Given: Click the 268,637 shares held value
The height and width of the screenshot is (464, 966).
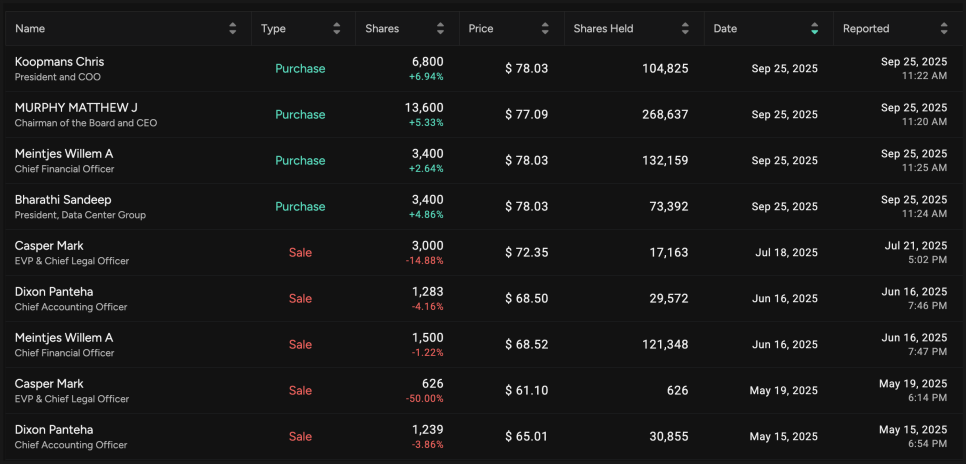Looking at the screenshot, I should 664,115.
